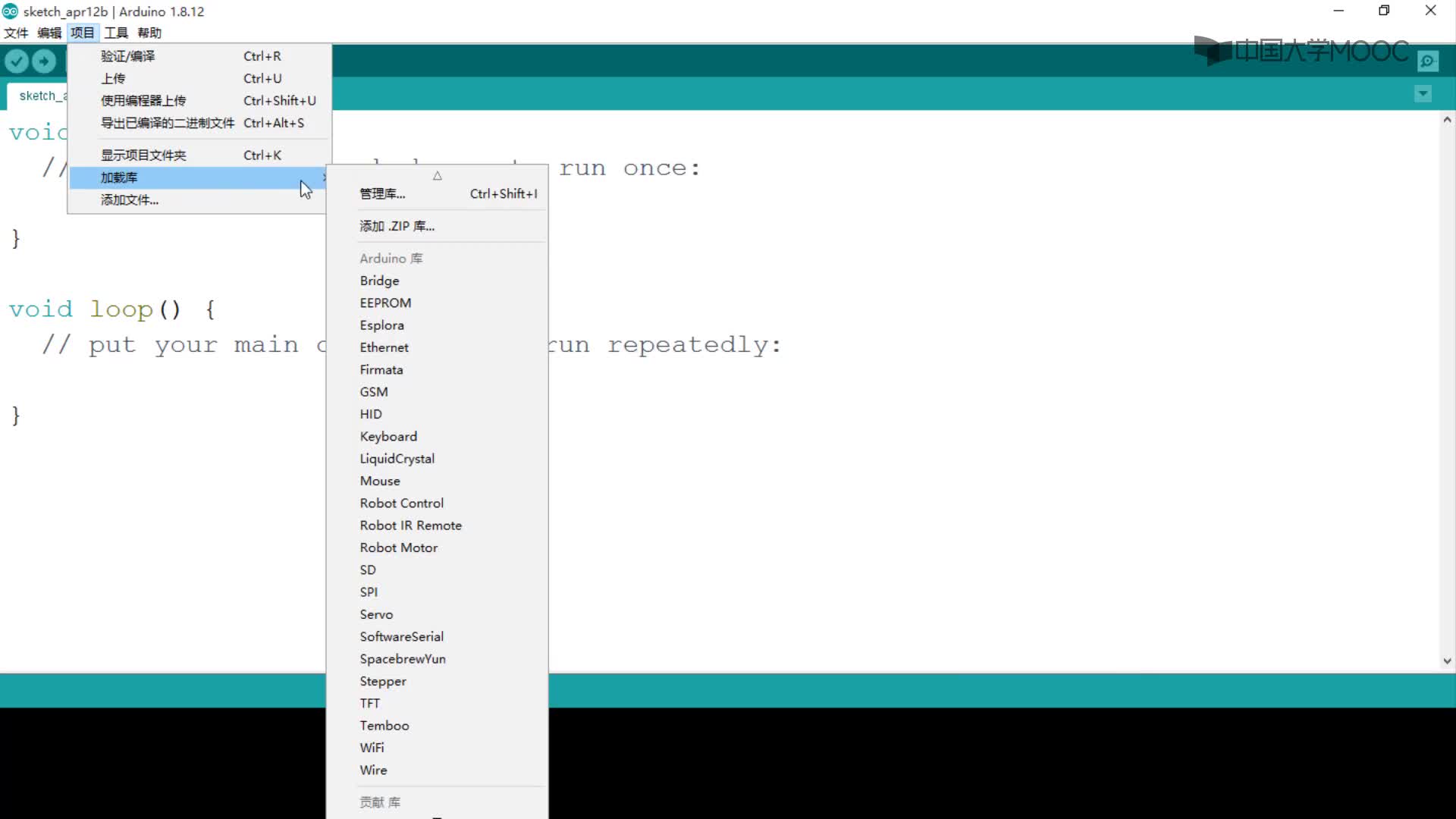Click the new sketch icon
This screenshot has width=1456, height=819.
pos(71,61)
